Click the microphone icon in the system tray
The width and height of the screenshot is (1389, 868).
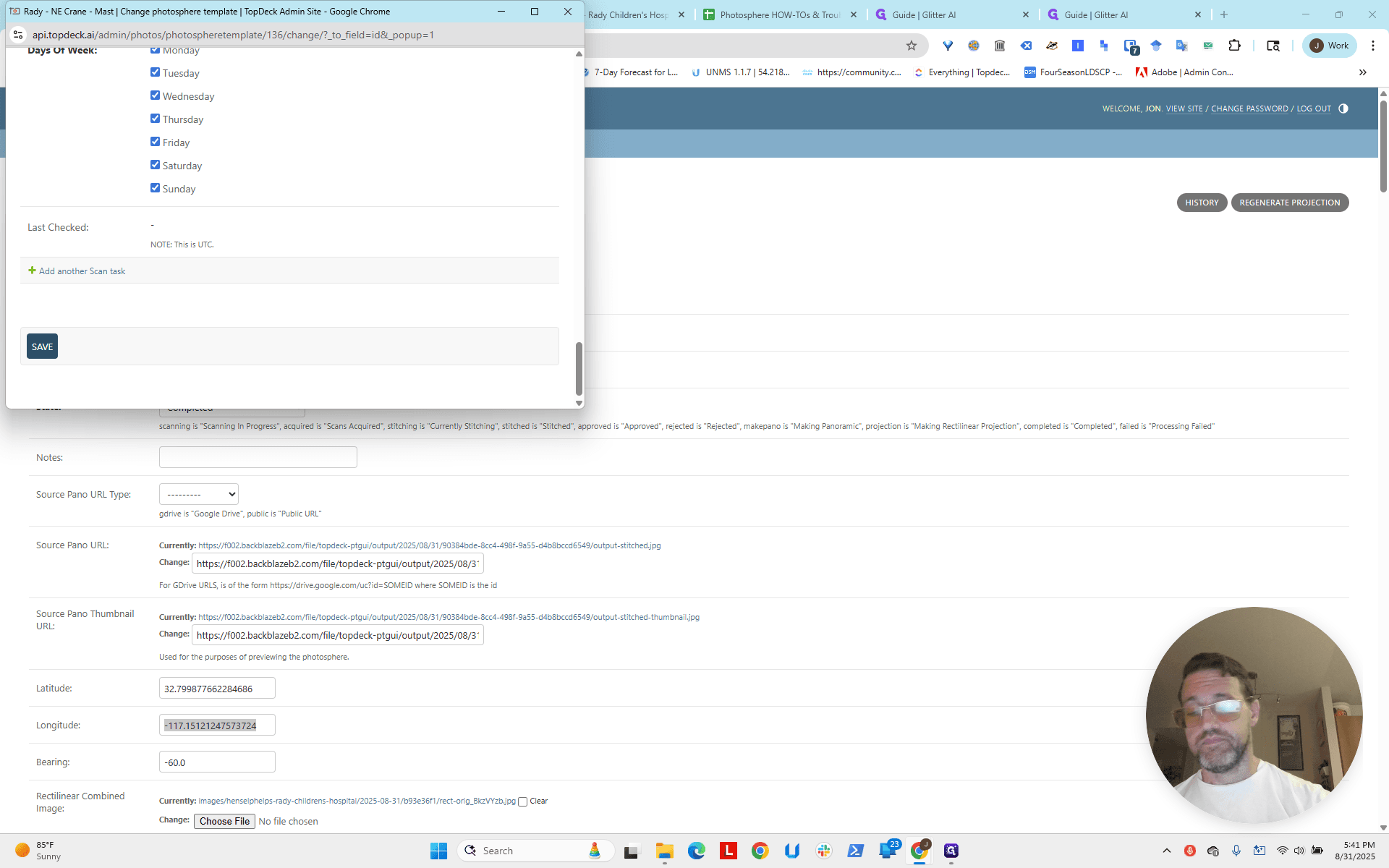point(1236,851)
